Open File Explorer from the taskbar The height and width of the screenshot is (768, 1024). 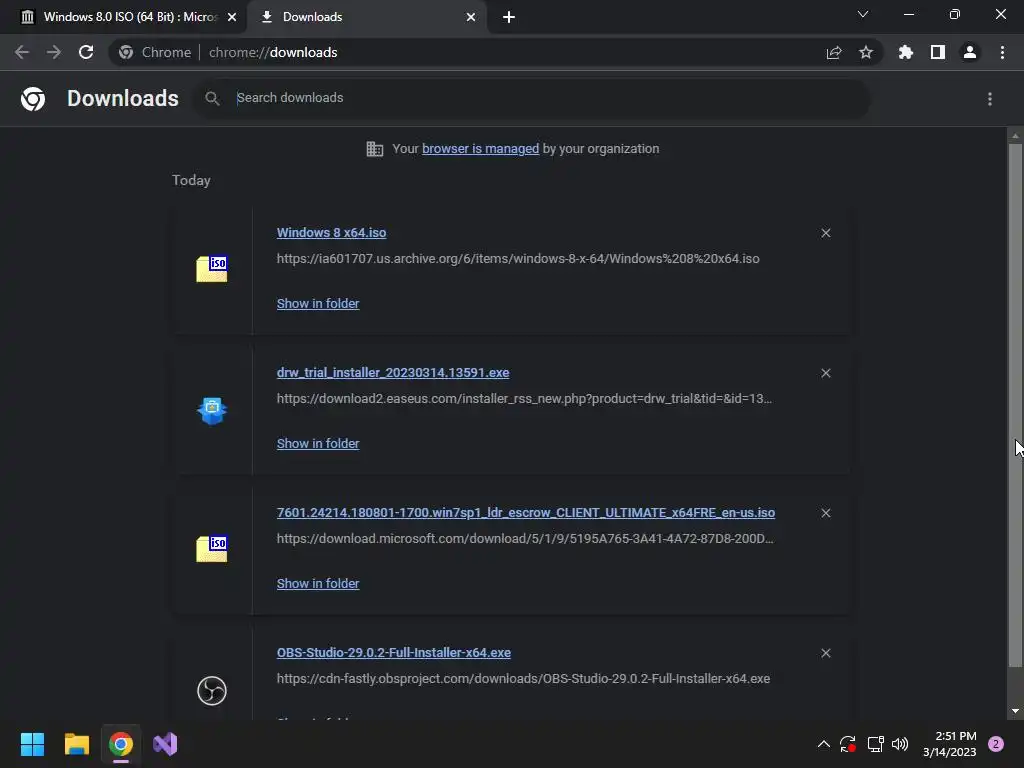point(76,744)
